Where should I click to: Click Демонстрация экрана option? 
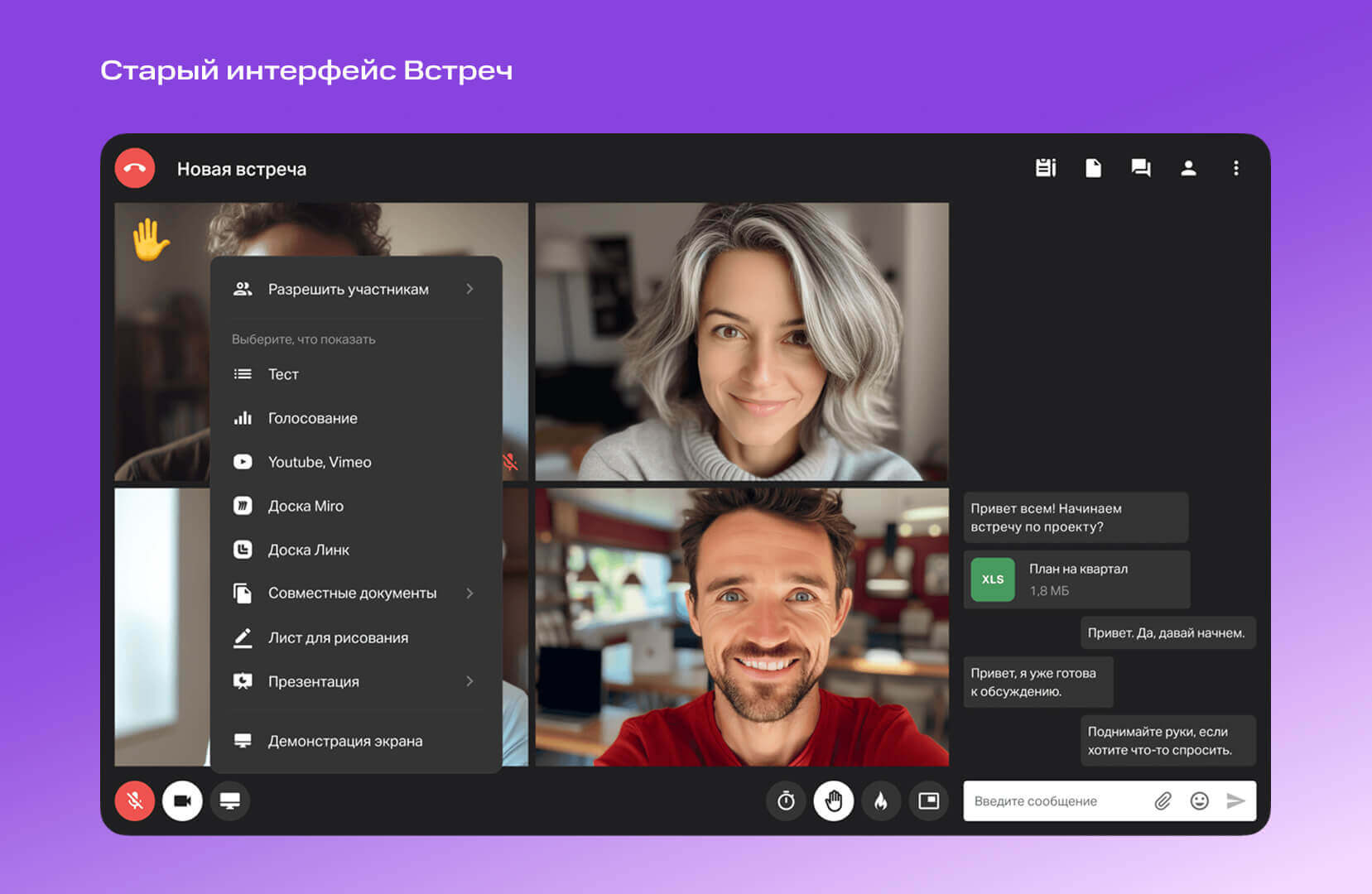[344, 741]
